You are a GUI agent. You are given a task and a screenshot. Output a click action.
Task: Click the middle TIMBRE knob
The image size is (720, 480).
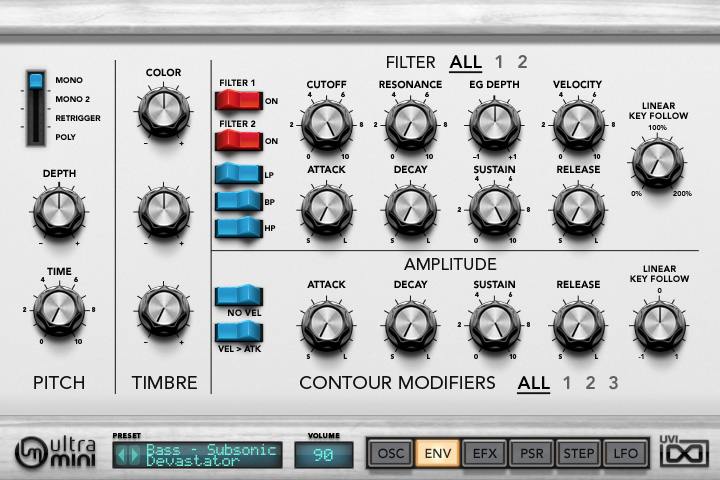(x=164, y=211)
